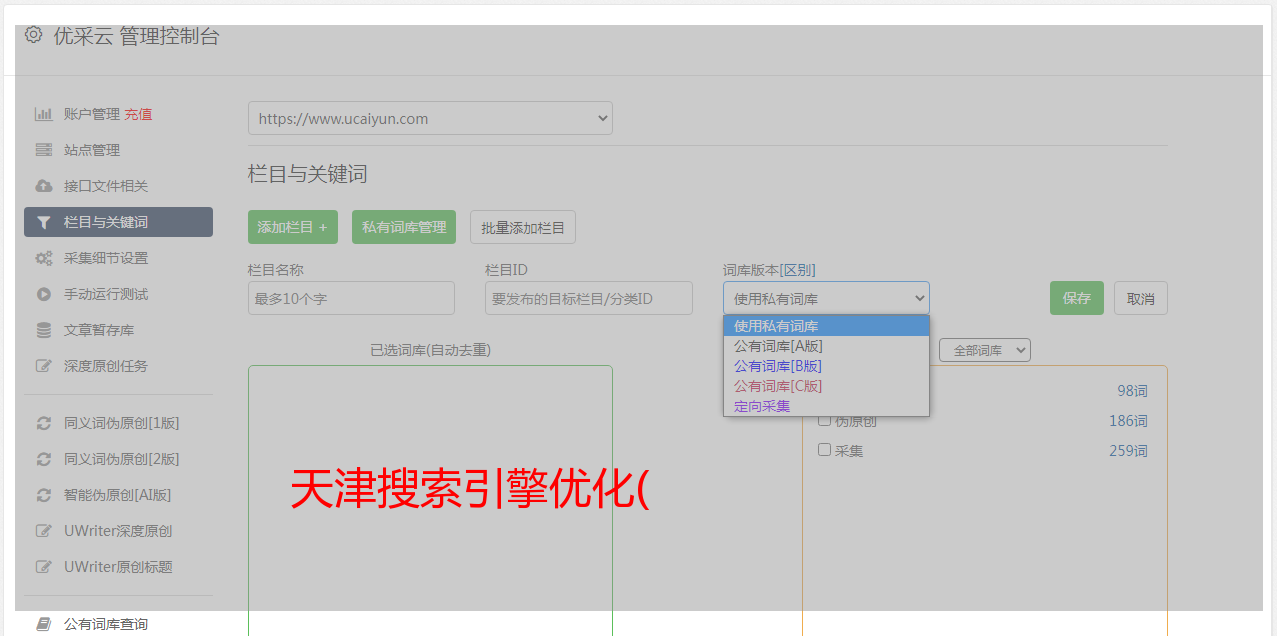This screenshot has width=1277, height=636.
Task: Open 深度原创任务 via its edit icon
Action: tap(43, 366)
